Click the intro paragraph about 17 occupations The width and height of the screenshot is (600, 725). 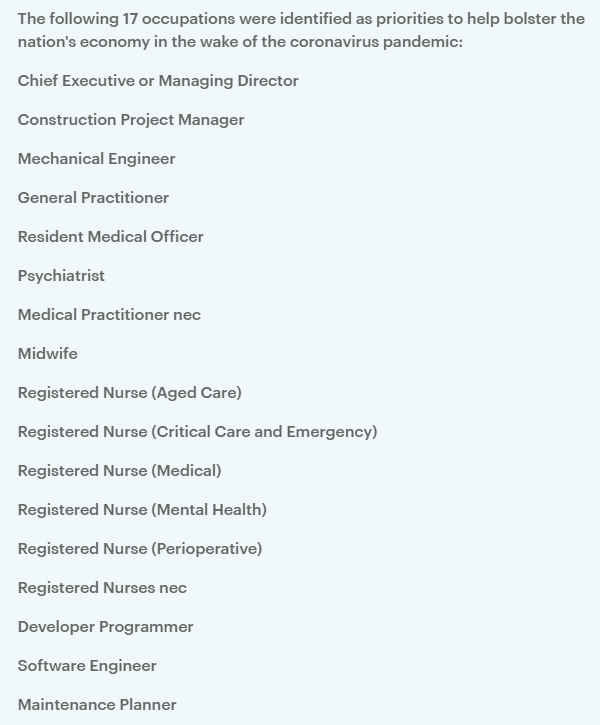(301, 30)
